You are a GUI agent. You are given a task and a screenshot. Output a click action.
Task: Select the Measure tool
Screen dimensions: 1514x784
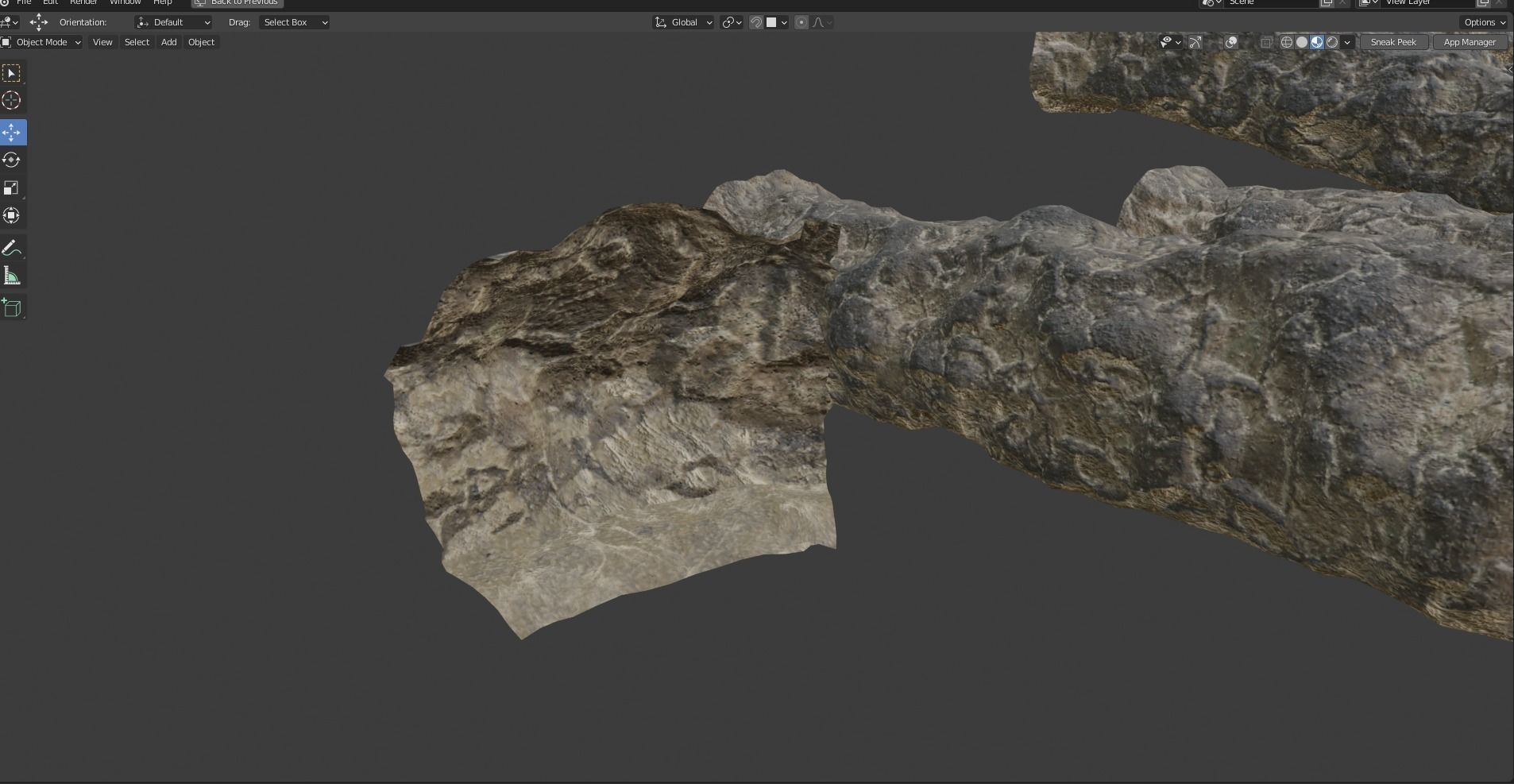(x=12, y=276)
